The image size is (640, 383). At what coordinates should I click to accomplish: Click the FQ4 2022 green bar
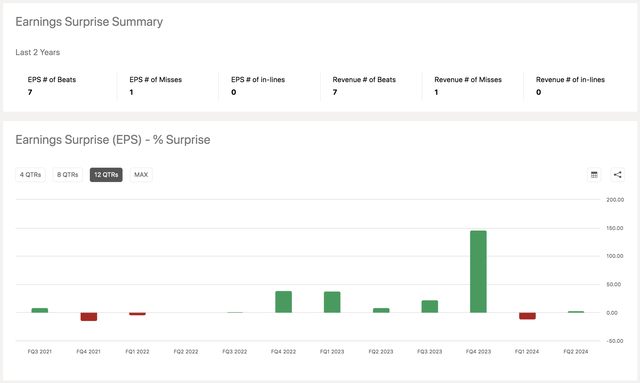284,302
